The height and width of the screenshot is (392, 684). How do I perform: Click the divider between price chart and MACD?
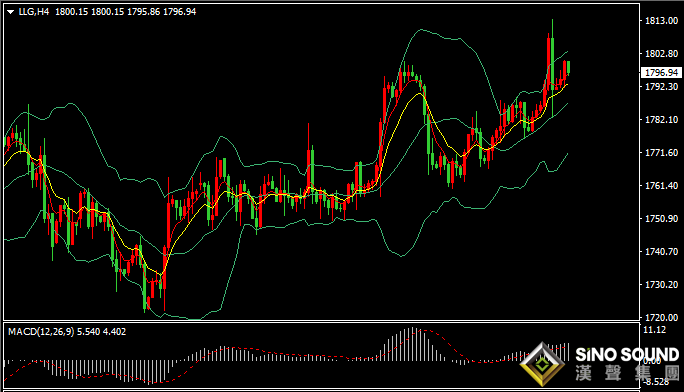pos(321,321)
